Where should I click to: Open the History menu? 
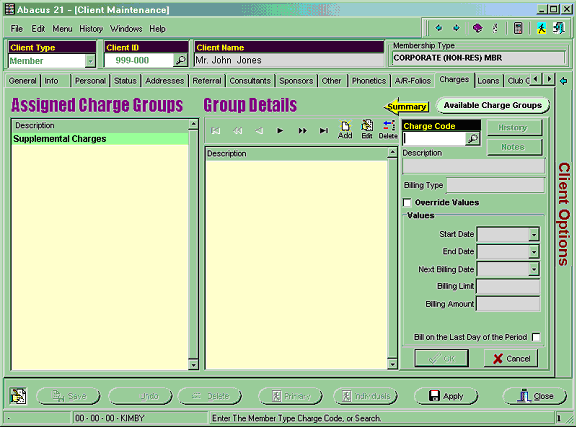(x=91, y=29)
